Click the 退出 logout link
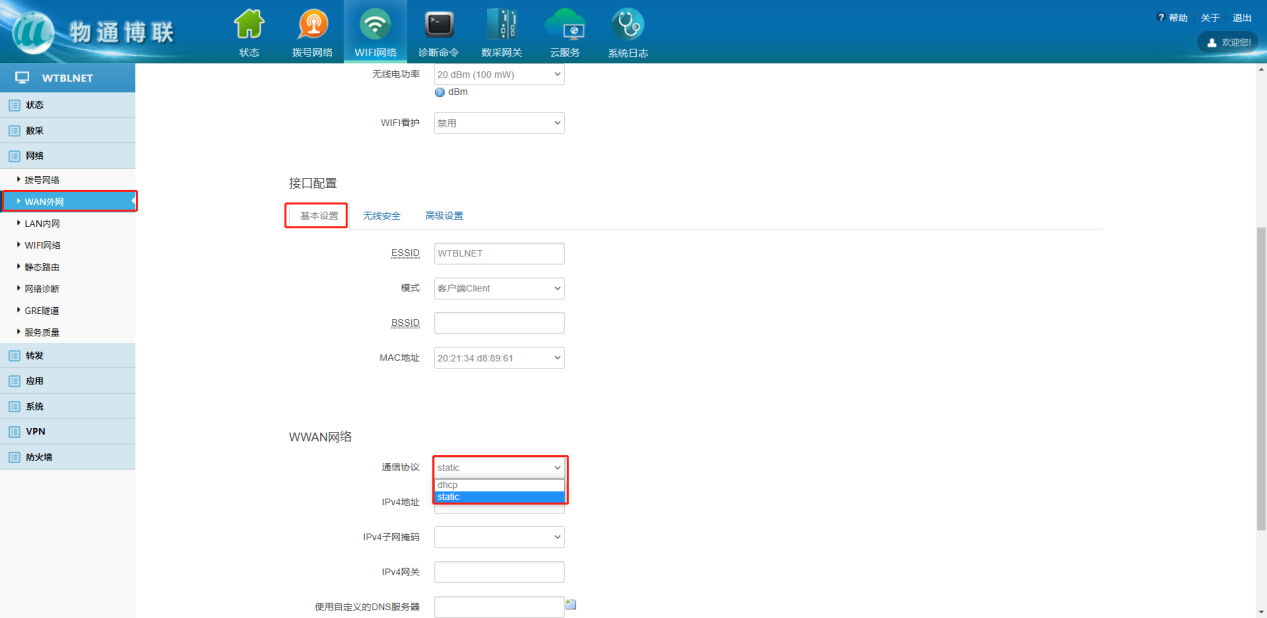The image size is (1267, 618). (x=1242, y=18)
